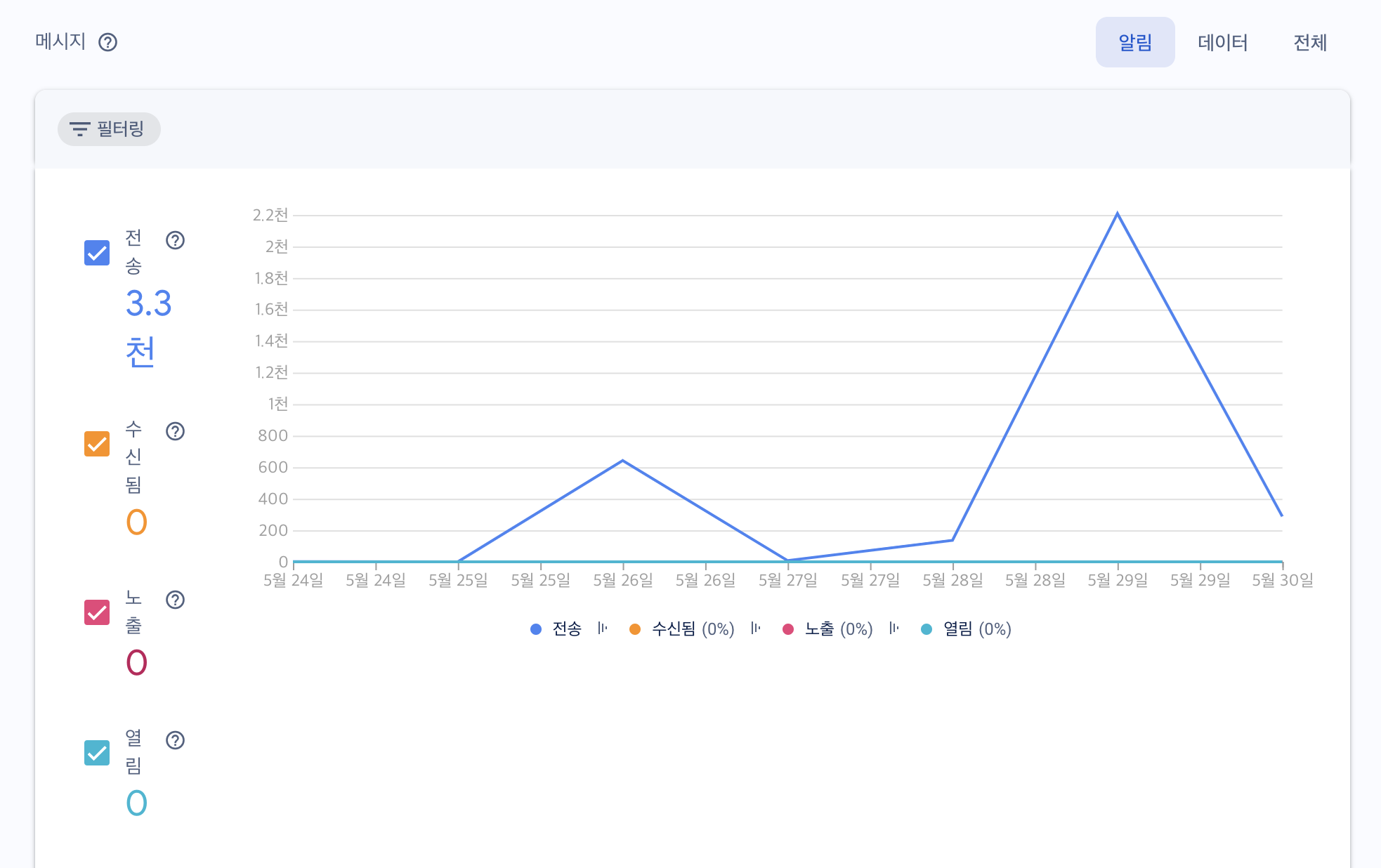The height and width of the screenshot is (868, 1381).
Task: Open the 필터링 filter chip
Action: point(109,129)
